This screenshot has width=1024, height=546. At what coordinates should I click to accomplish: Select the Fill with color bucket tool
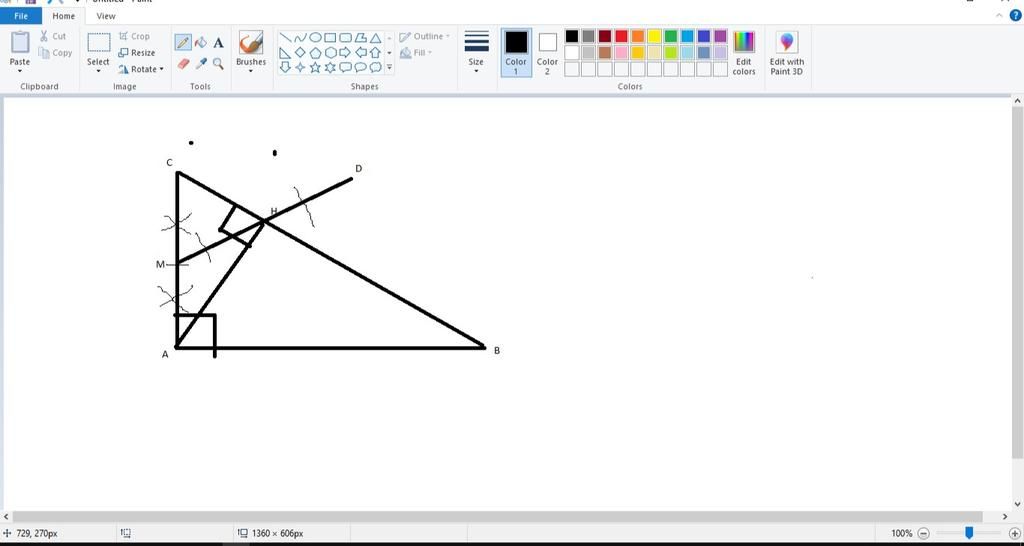[201, 43]
